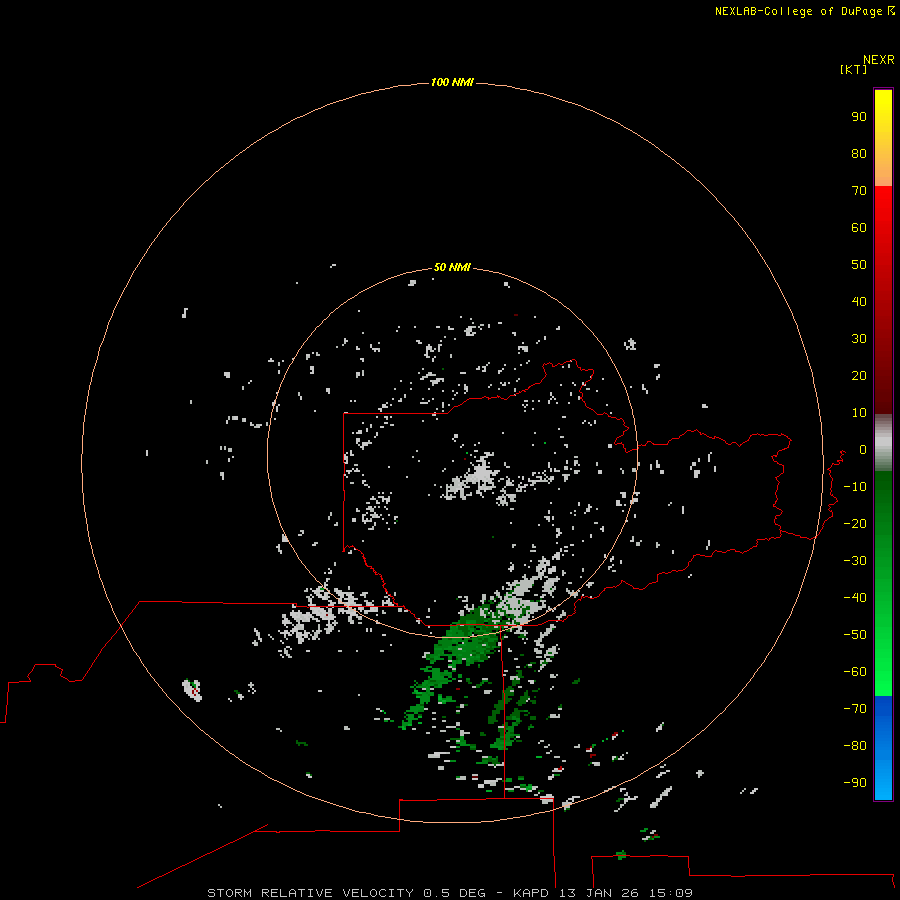Click the 40 value on velocity scale
The height and width of the screenshot is (900, 900).
(859, 301)
